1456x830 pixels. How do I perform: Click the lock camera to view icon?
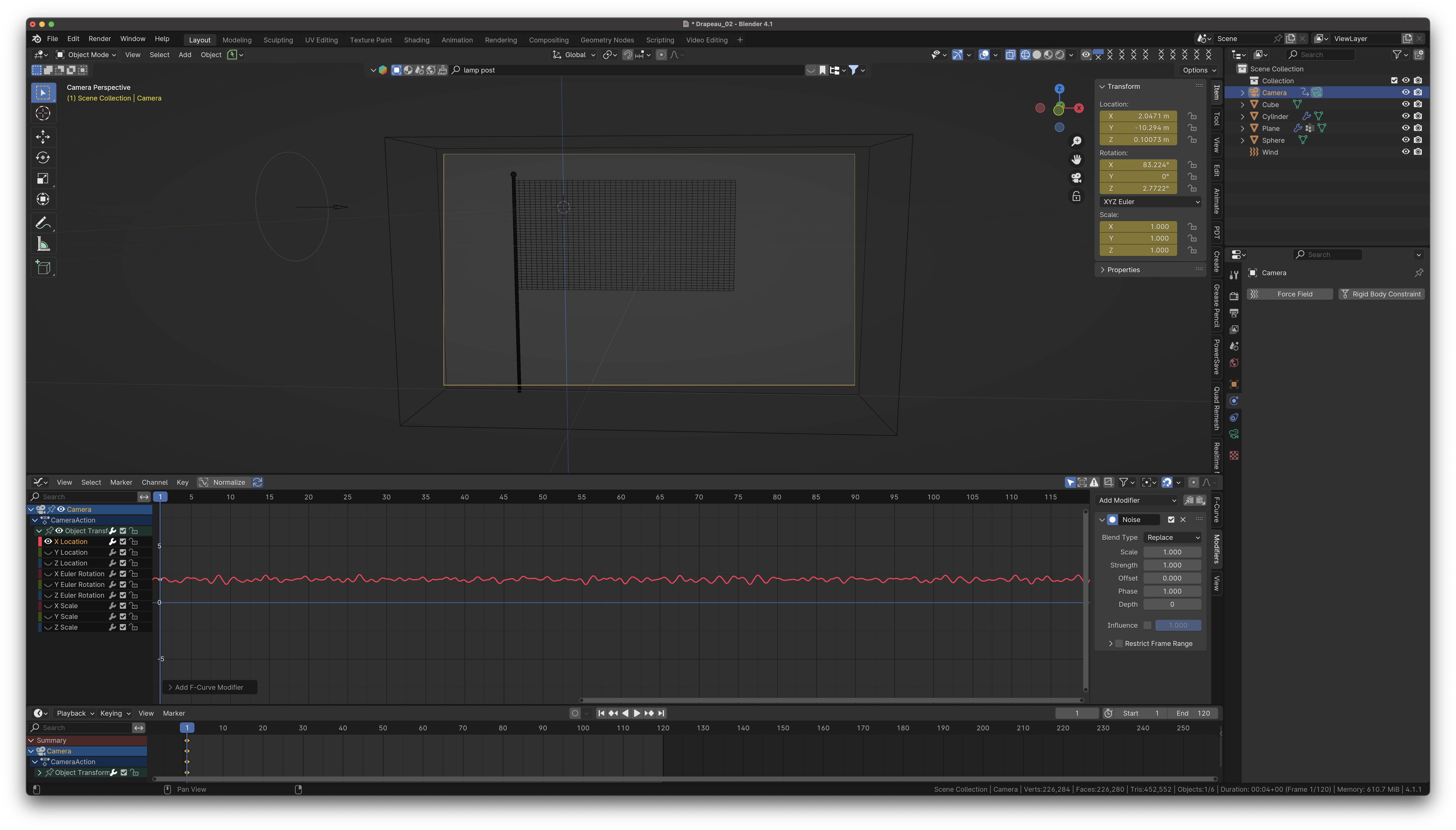[1076, 196]
